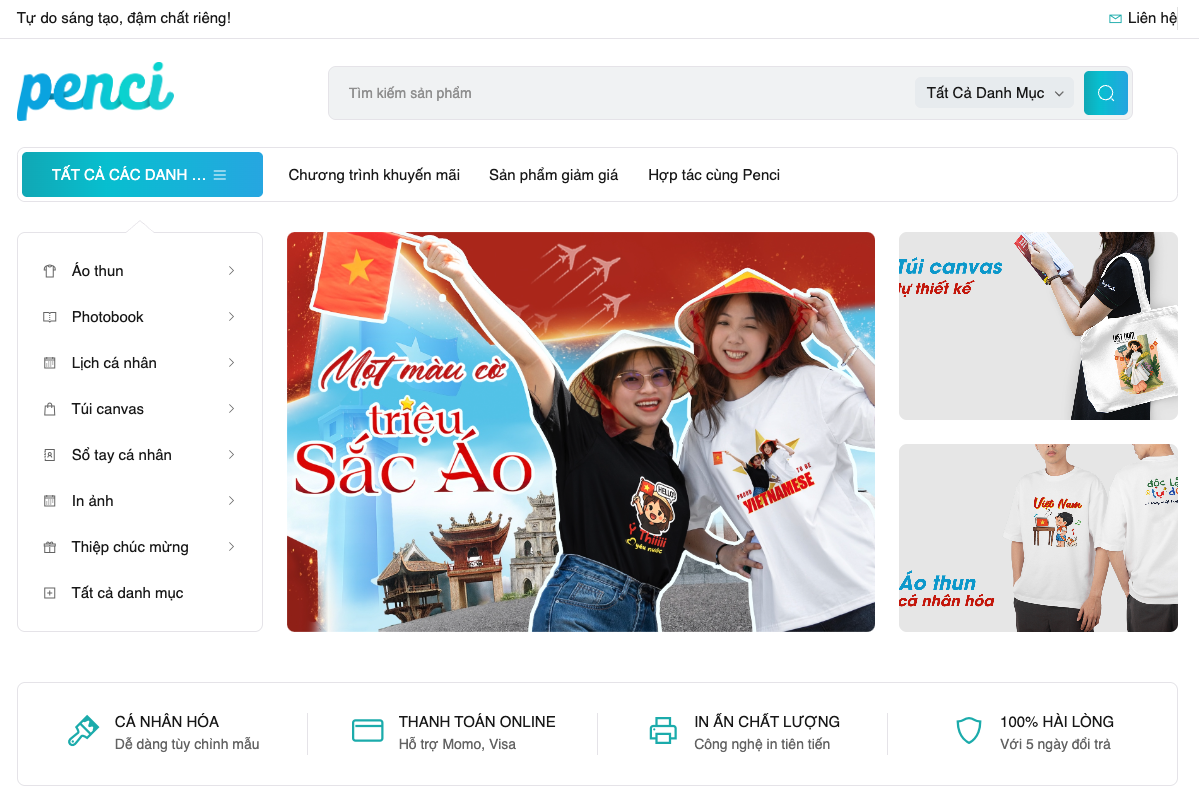1199x787 pixels.
Task: Go to Sản phẩm giảm giá
Action: [x=553, y=175]
